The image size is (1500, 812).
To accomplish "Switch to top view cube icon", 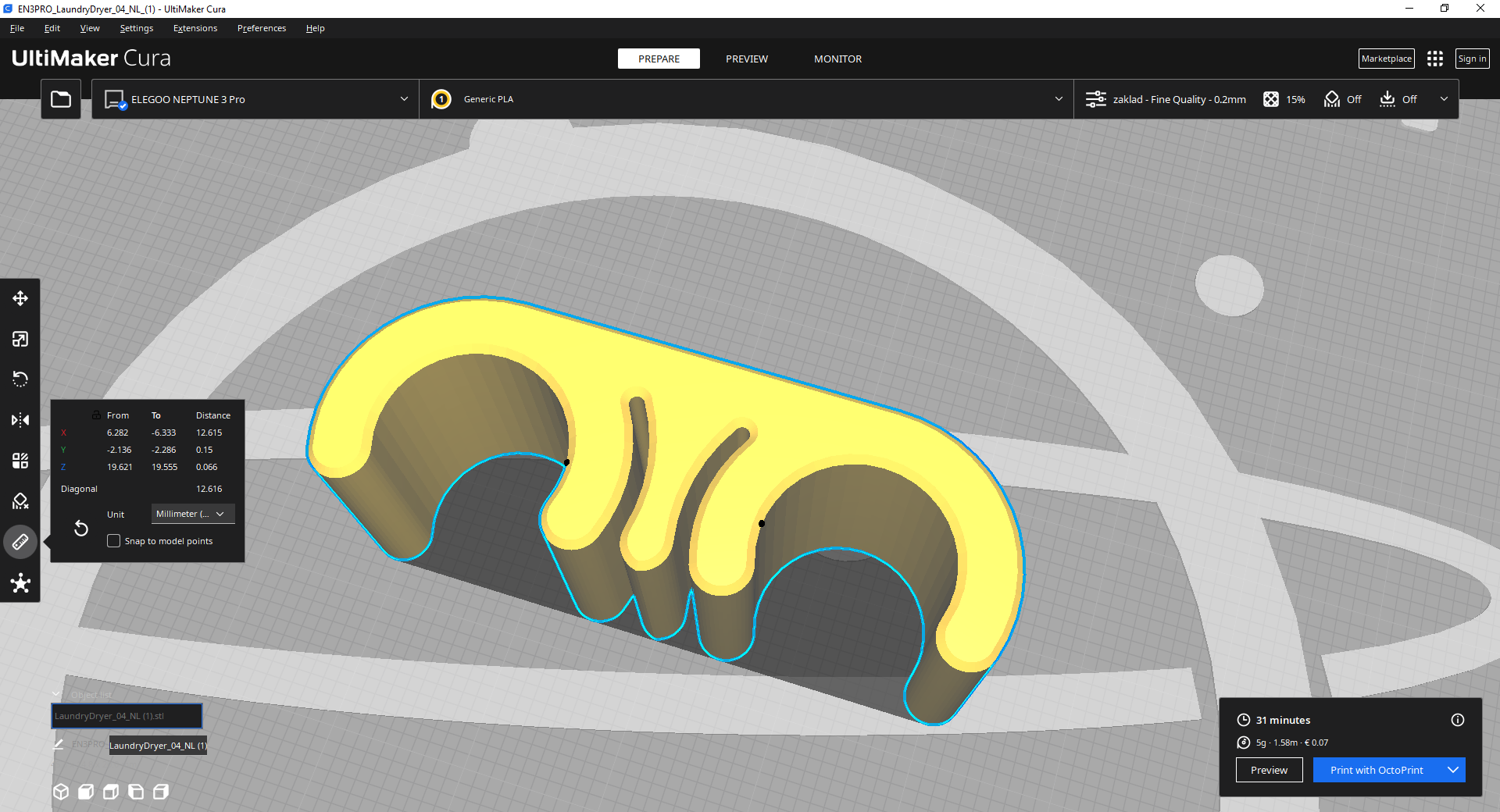I will coord(111,792).
